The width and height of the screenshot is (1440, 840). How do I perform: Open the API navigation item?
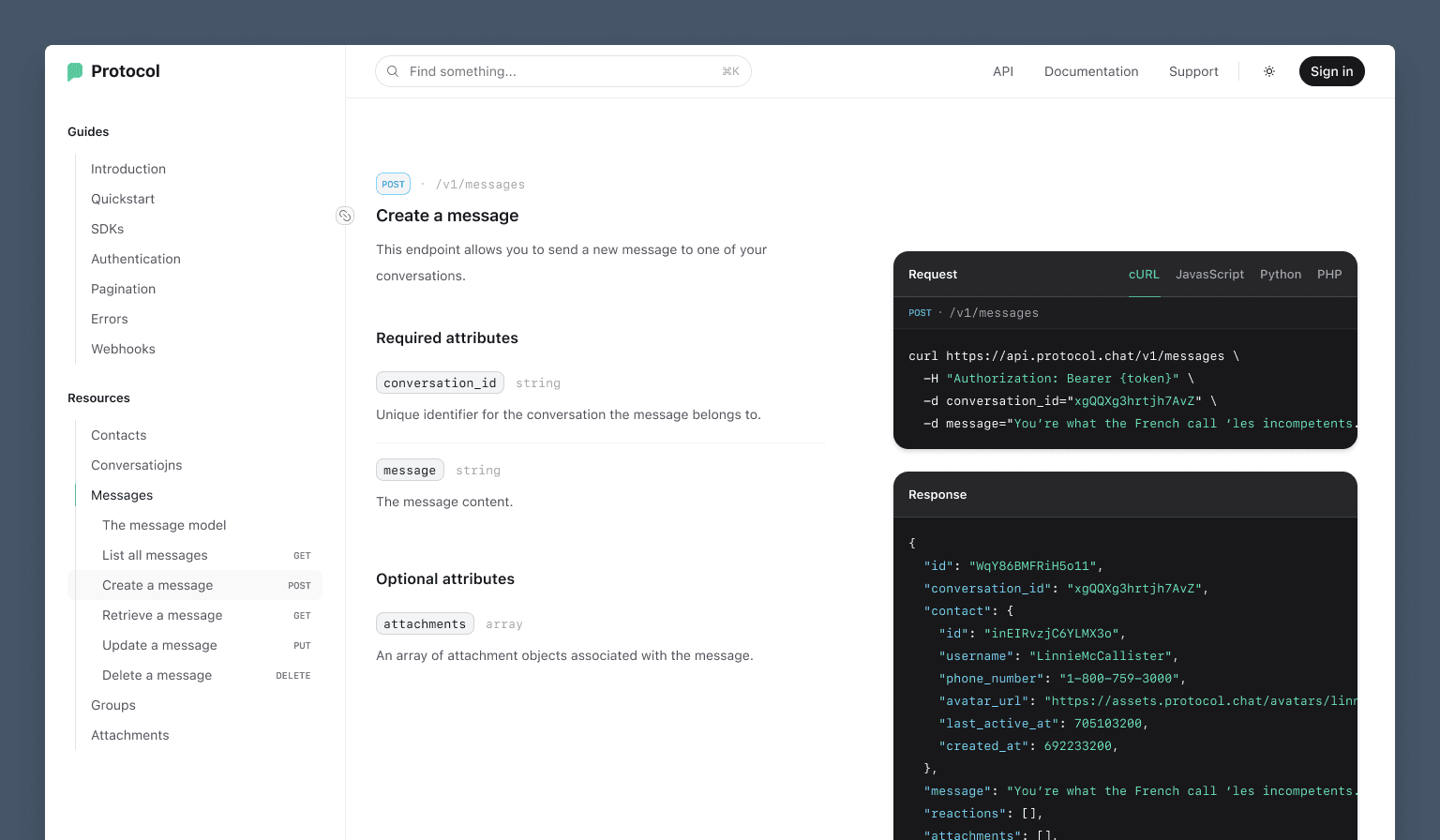(1002, 71)
